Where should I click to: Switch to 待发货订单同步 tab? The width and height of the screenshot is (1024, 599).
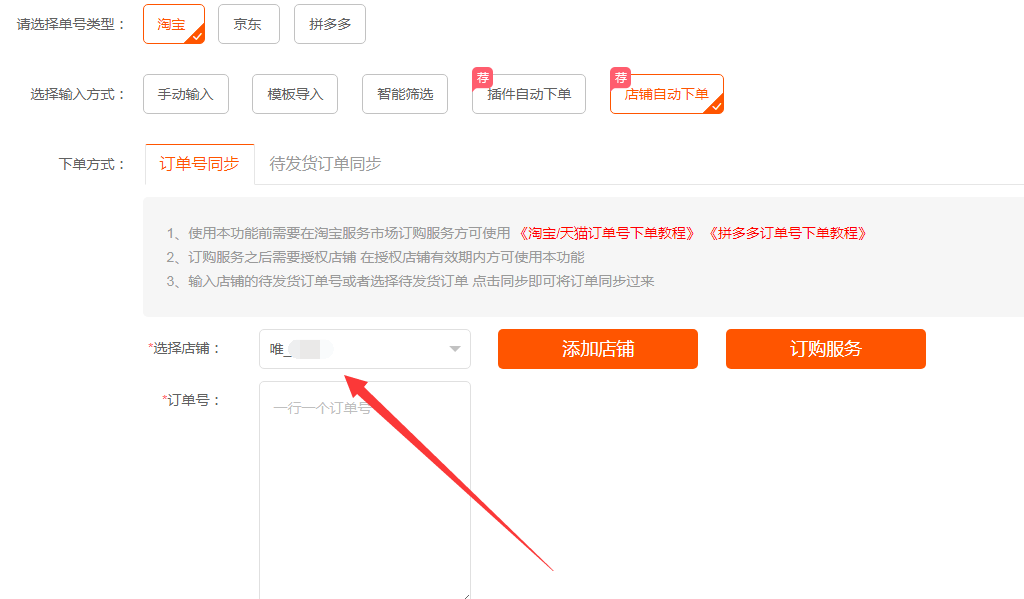[x=325, y=164]
